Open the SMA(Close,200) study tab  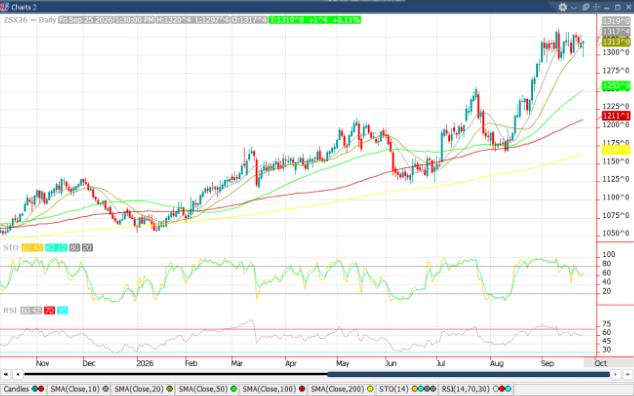[x=342, y=389]
